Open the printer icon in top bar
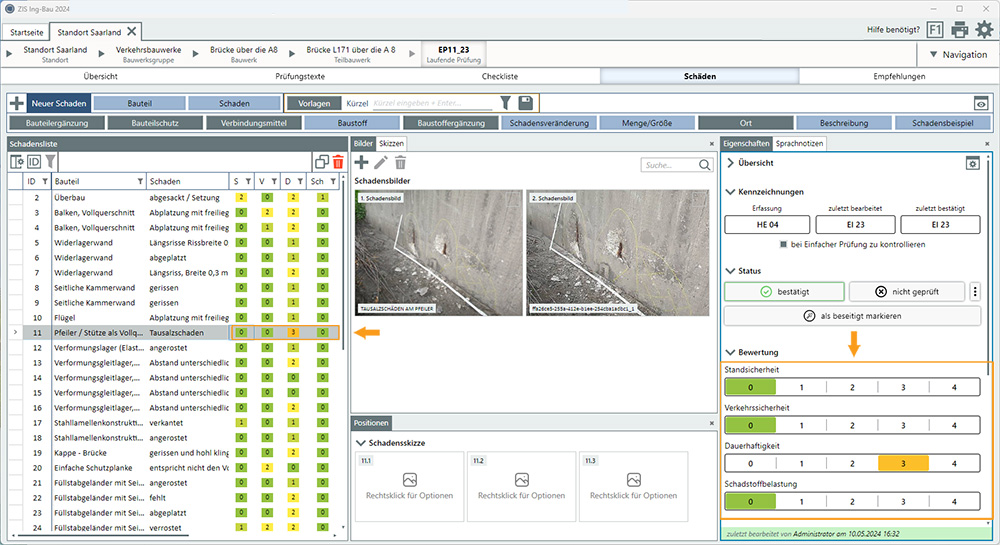The height and width of the screenshot is (545, 1000). [960, 30]
